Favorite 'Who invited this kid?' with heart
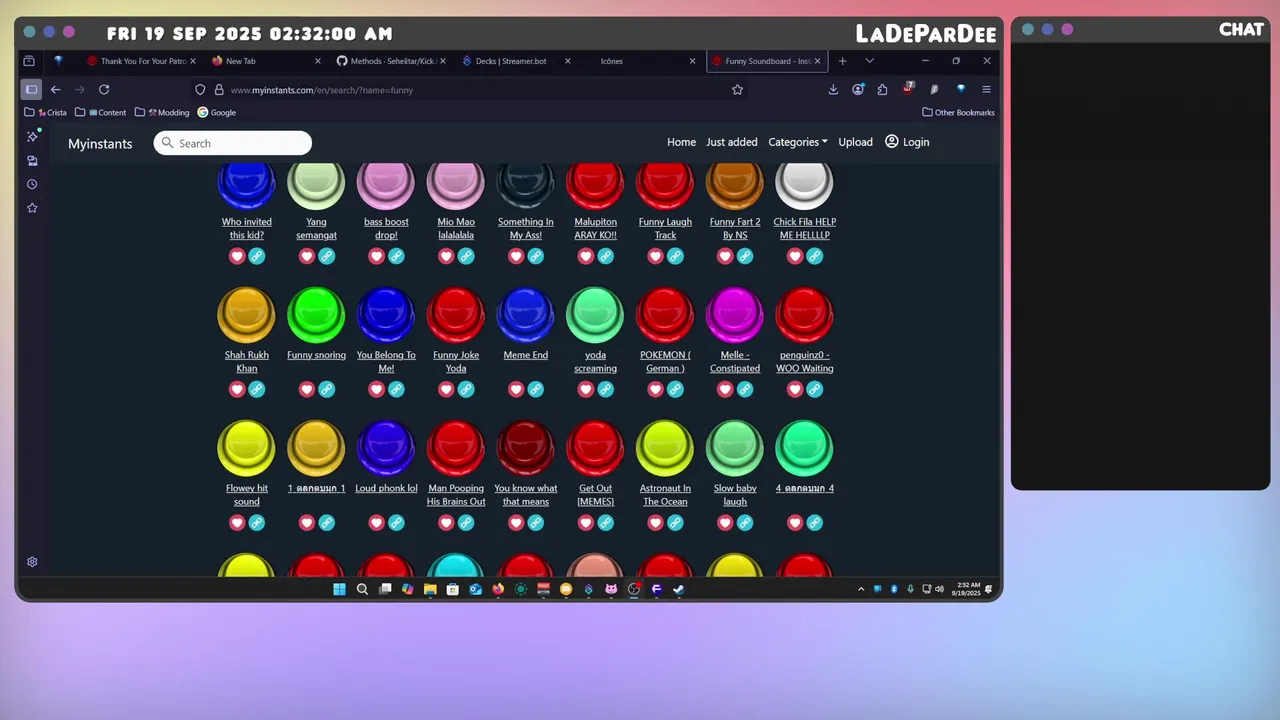This screenshot has width=1280, height=720. click(x=237, y=256)
